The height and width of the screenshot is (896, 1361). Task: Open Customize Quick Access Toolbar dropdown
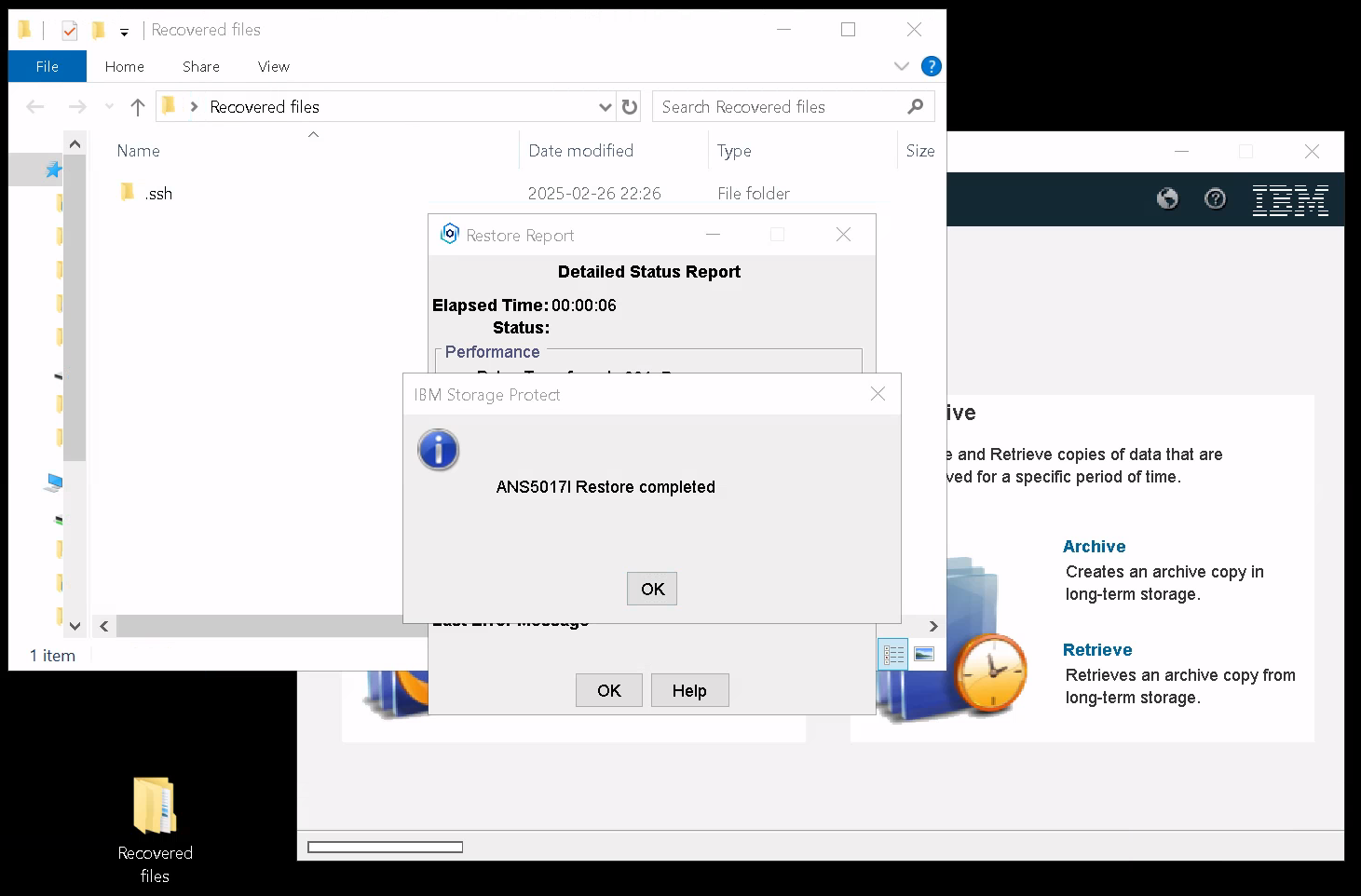coord(124,32)
